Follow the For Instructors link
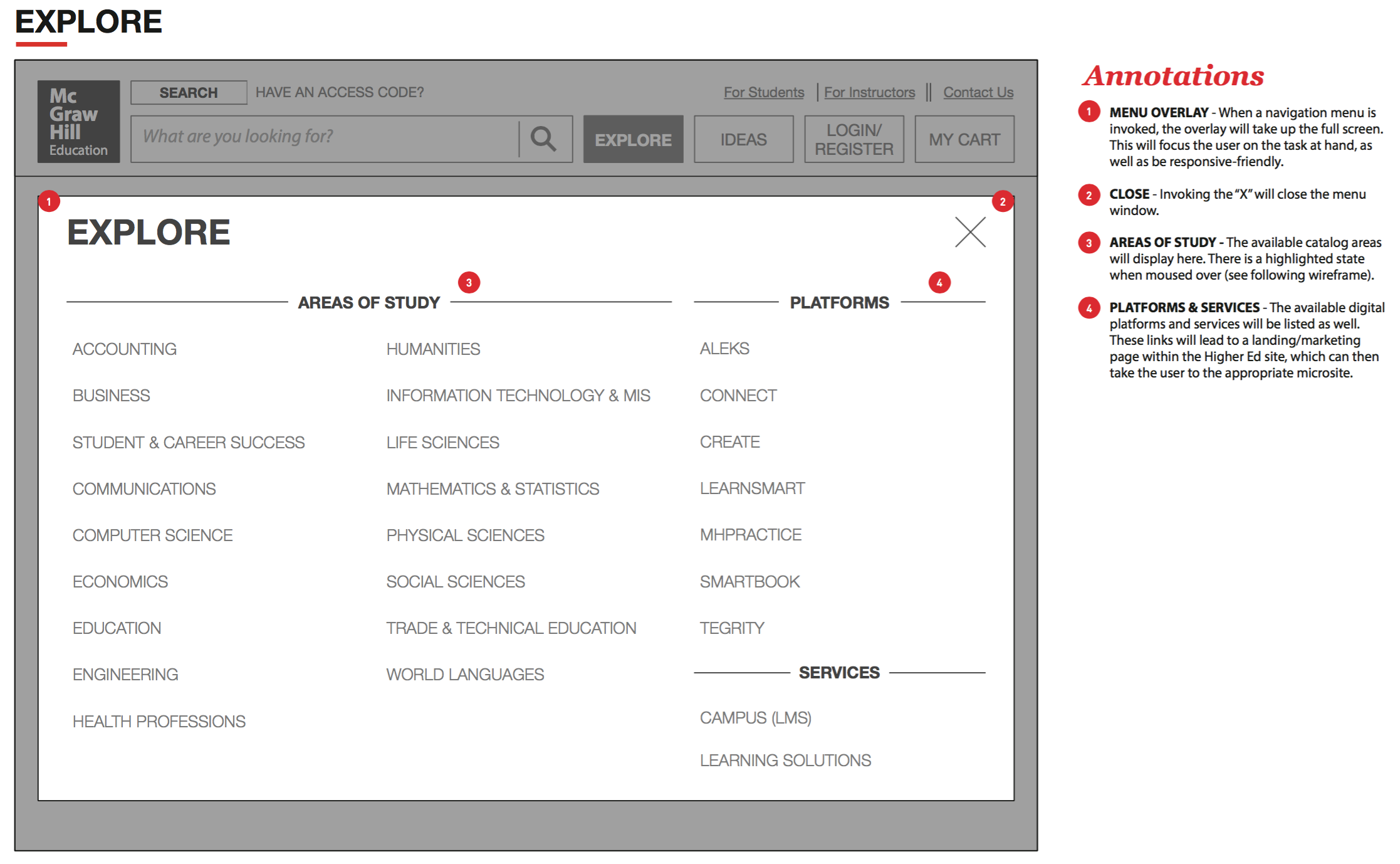This screenshot has height=864, width=1400. (x=869, y=92)
